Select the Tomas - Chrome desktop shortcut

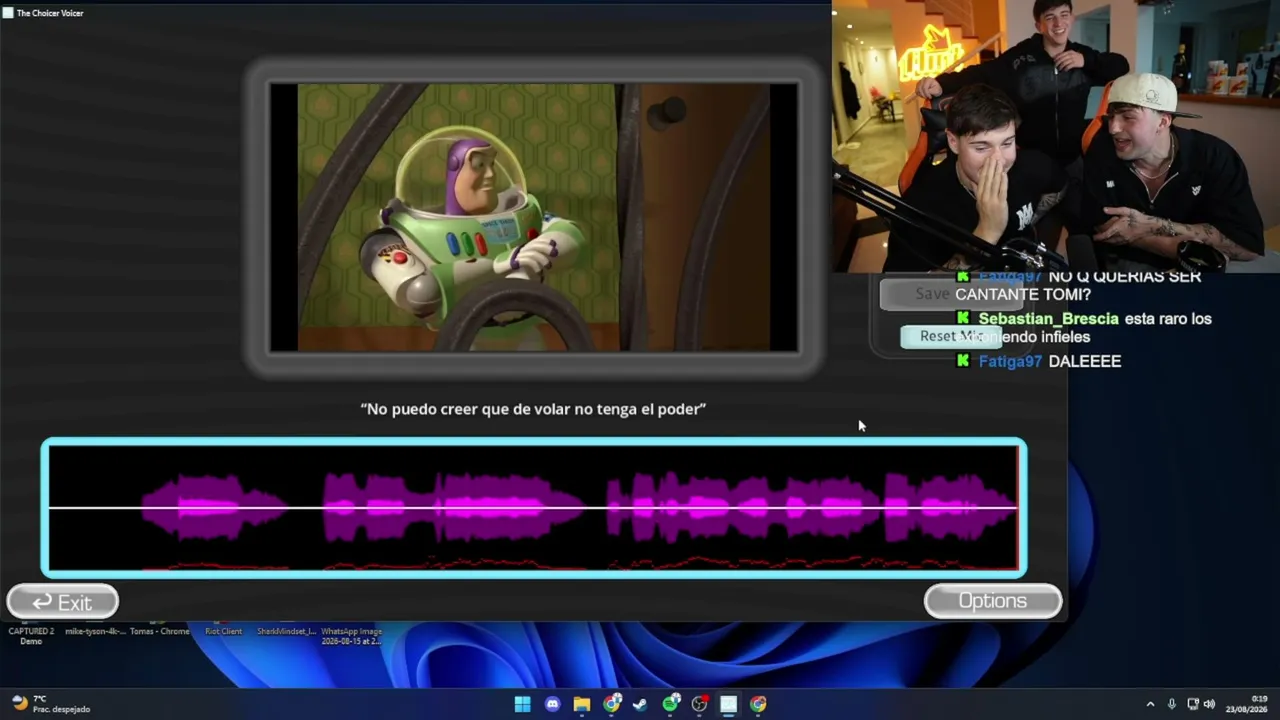coord(160,632)
